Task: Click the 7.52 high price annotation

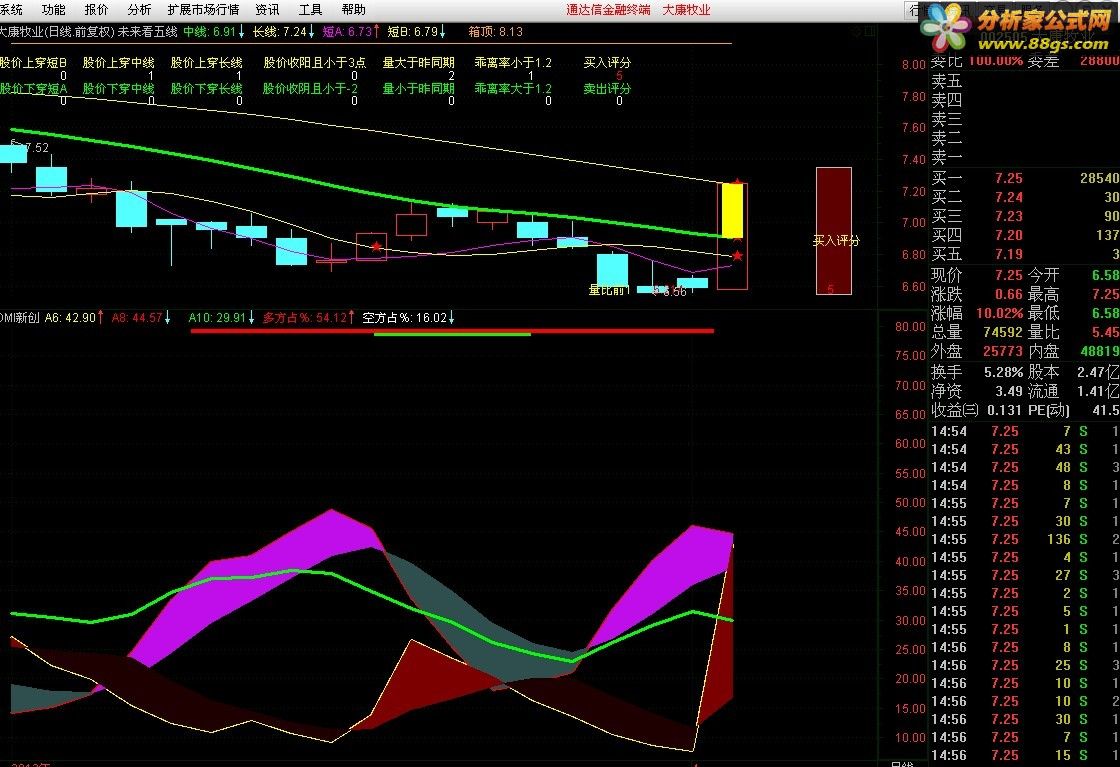Action: 37,148
